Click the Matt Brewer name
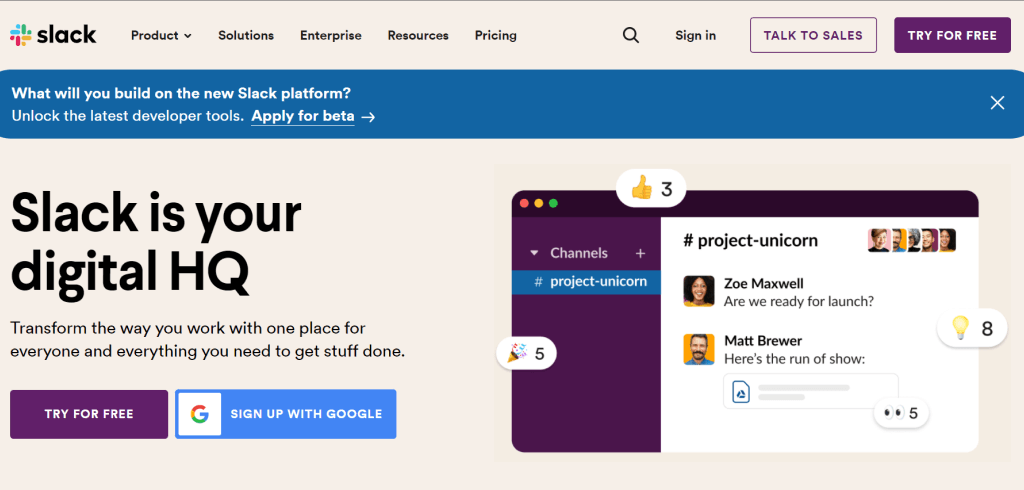The image size is (1024, 490). 763,340
